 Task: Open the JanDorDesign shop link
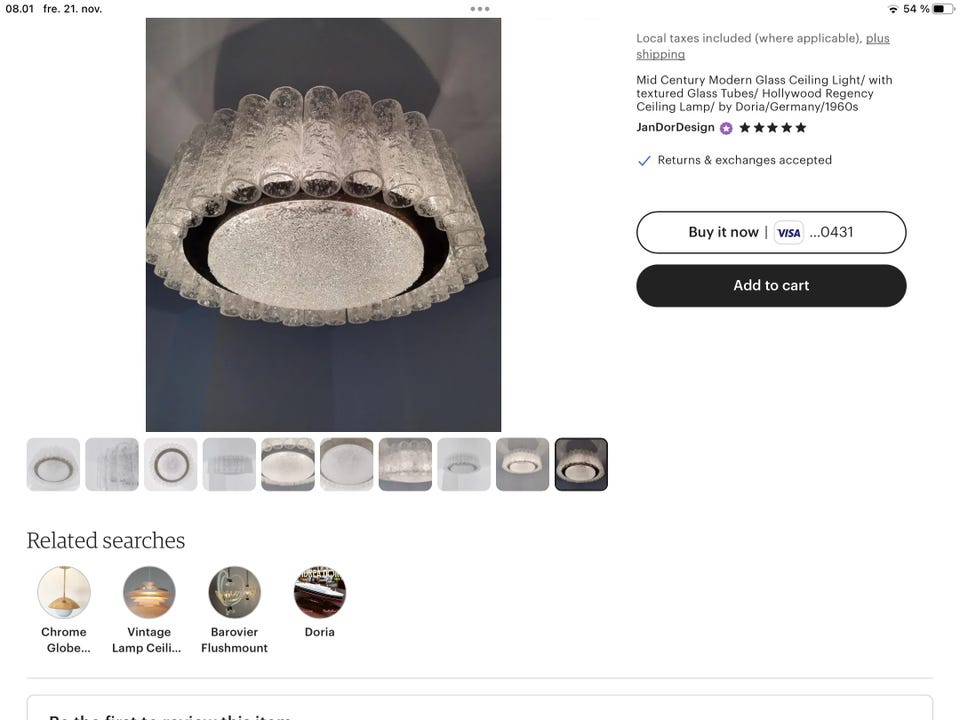click(675, 128)
